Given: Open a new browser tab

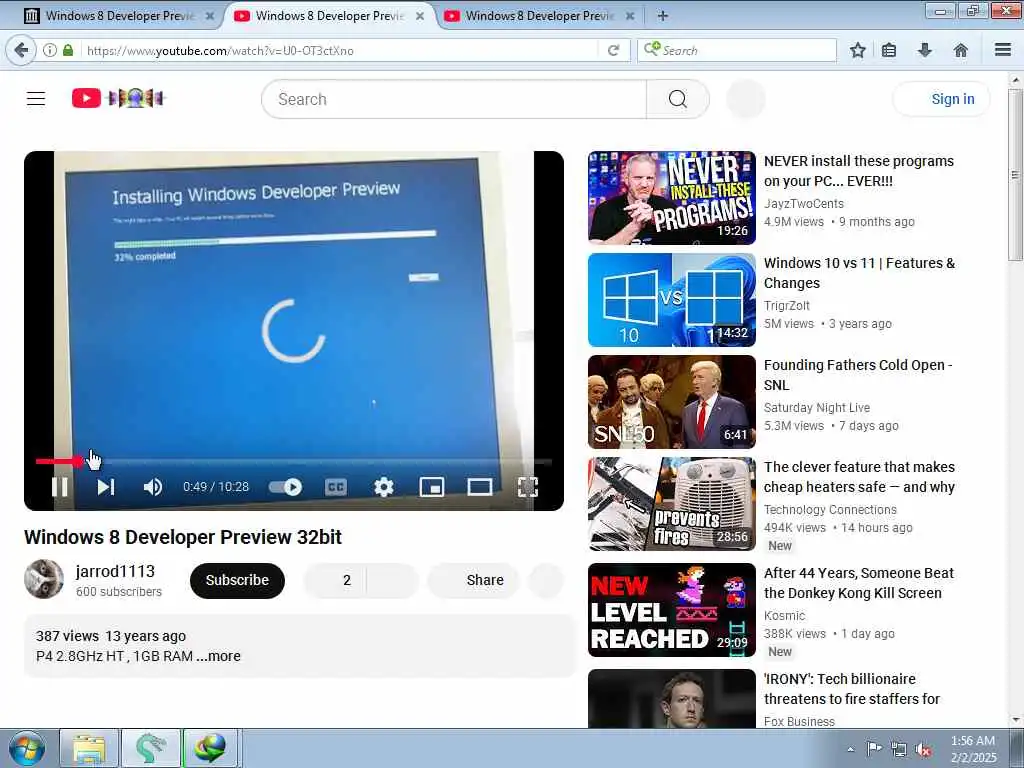Looking at the screenshot, I should coord(662,16).
